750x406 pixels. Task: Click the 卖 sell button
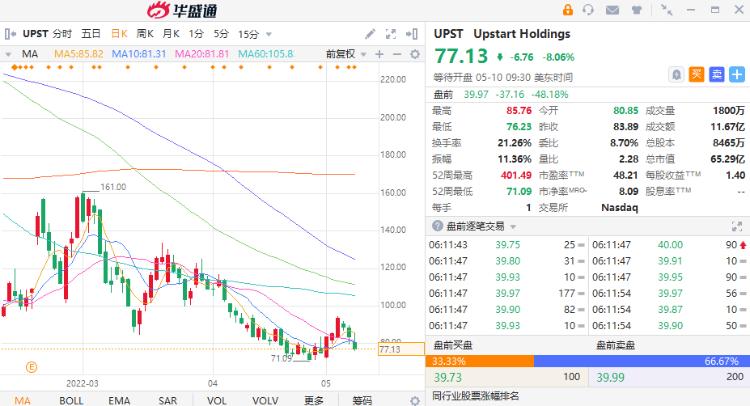click(x=717, y=75)
